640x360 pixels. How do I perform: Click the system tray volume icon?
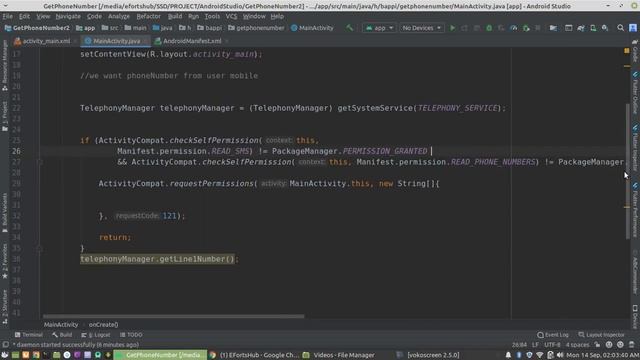click(x=560, y=355)
